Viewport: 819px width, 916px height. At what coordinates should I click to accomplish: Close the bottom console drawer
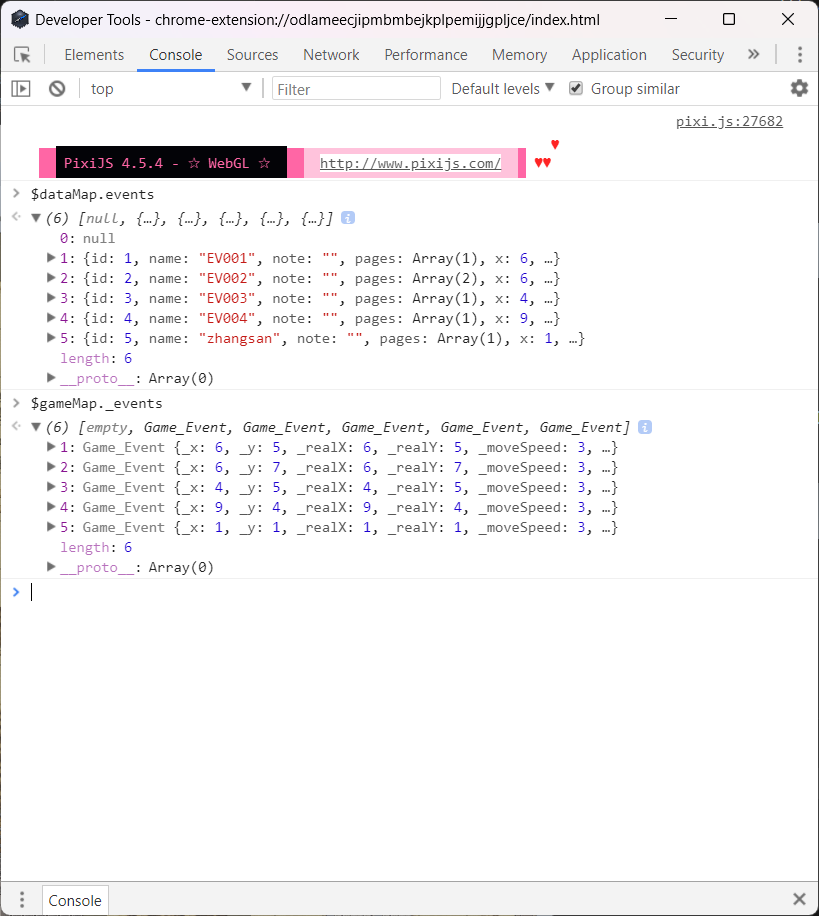pos(799,898)
